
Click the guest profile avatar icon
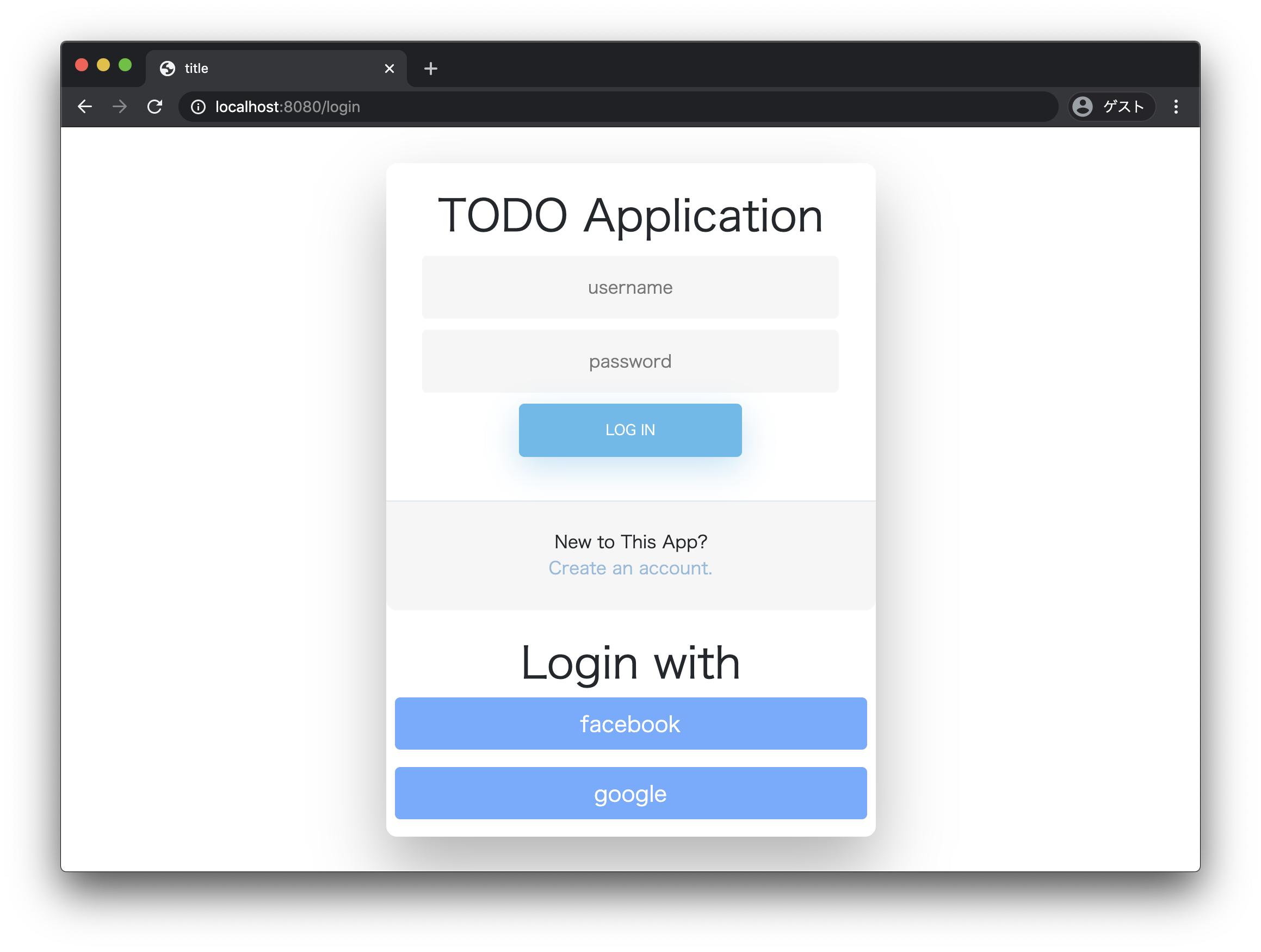(1082, 107)
